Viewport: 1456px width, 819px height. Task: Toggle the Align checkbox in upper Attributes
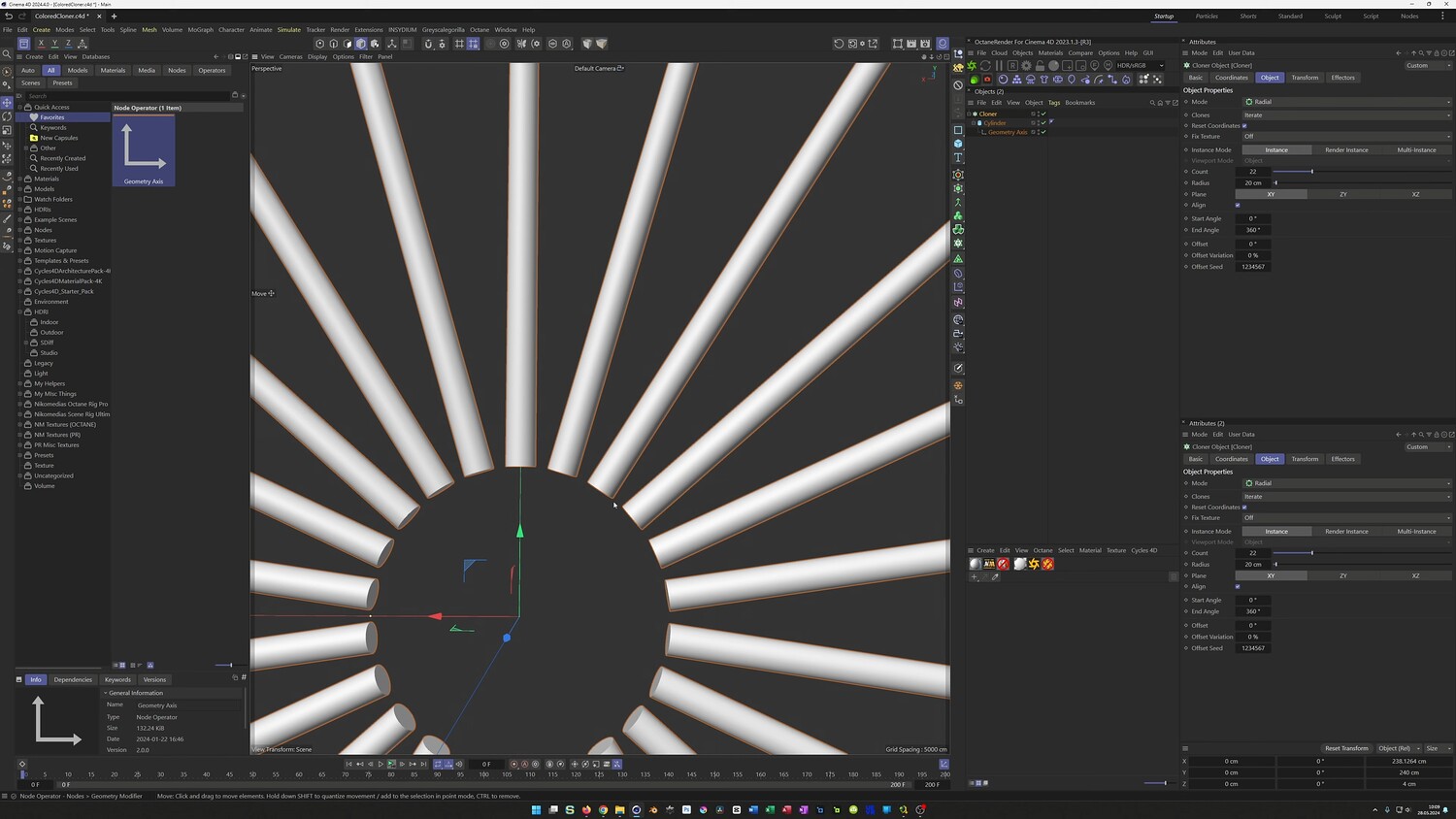1238,205
